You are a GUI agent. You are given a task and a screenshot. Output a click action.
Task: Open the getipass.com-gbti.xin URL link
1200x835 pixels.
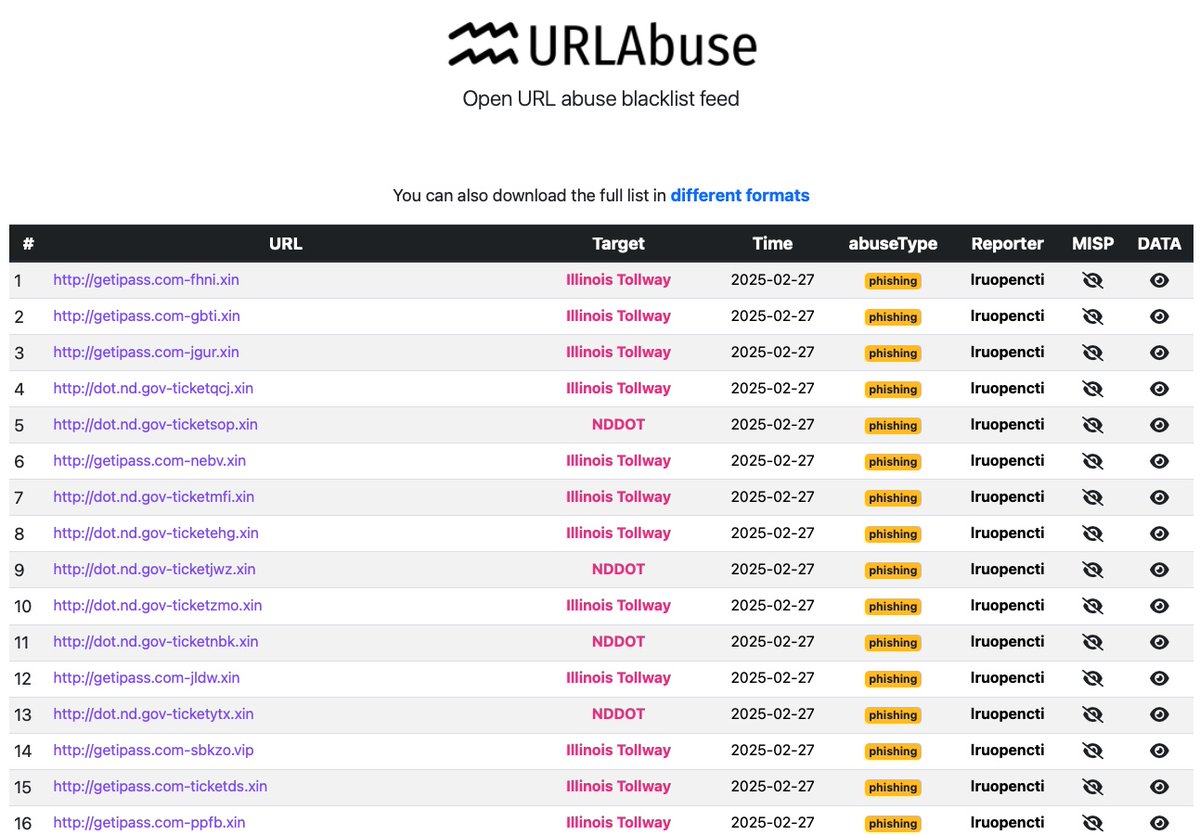coord(146,316)
